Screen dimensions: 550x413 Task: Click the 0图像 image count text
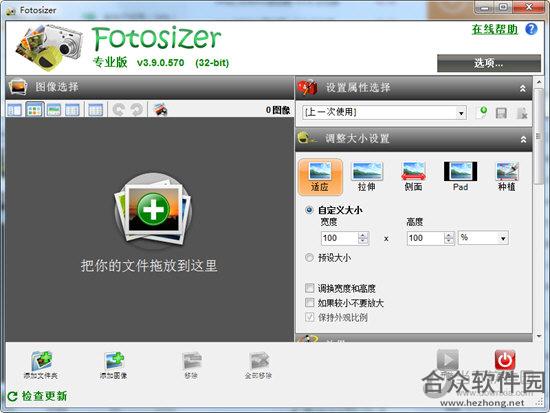click(278, 110)
